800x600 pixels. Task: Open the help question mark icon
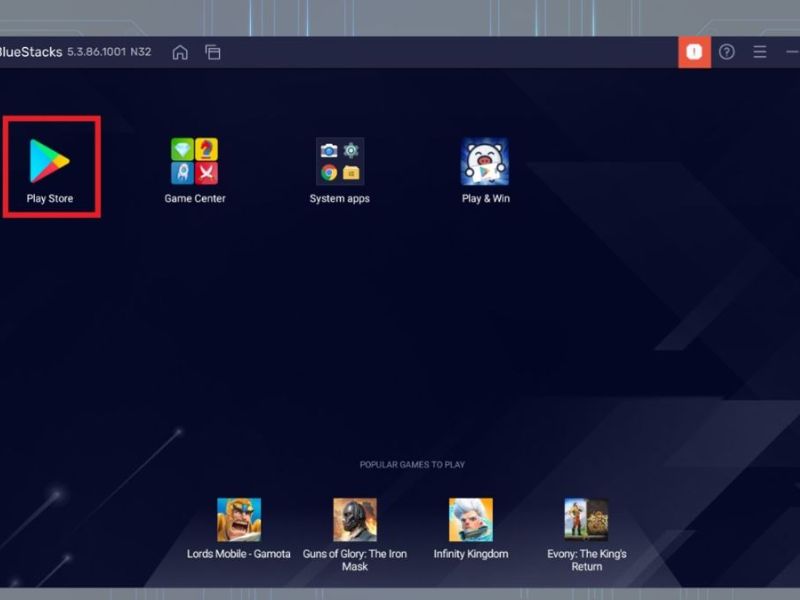[x=724, y=52]
